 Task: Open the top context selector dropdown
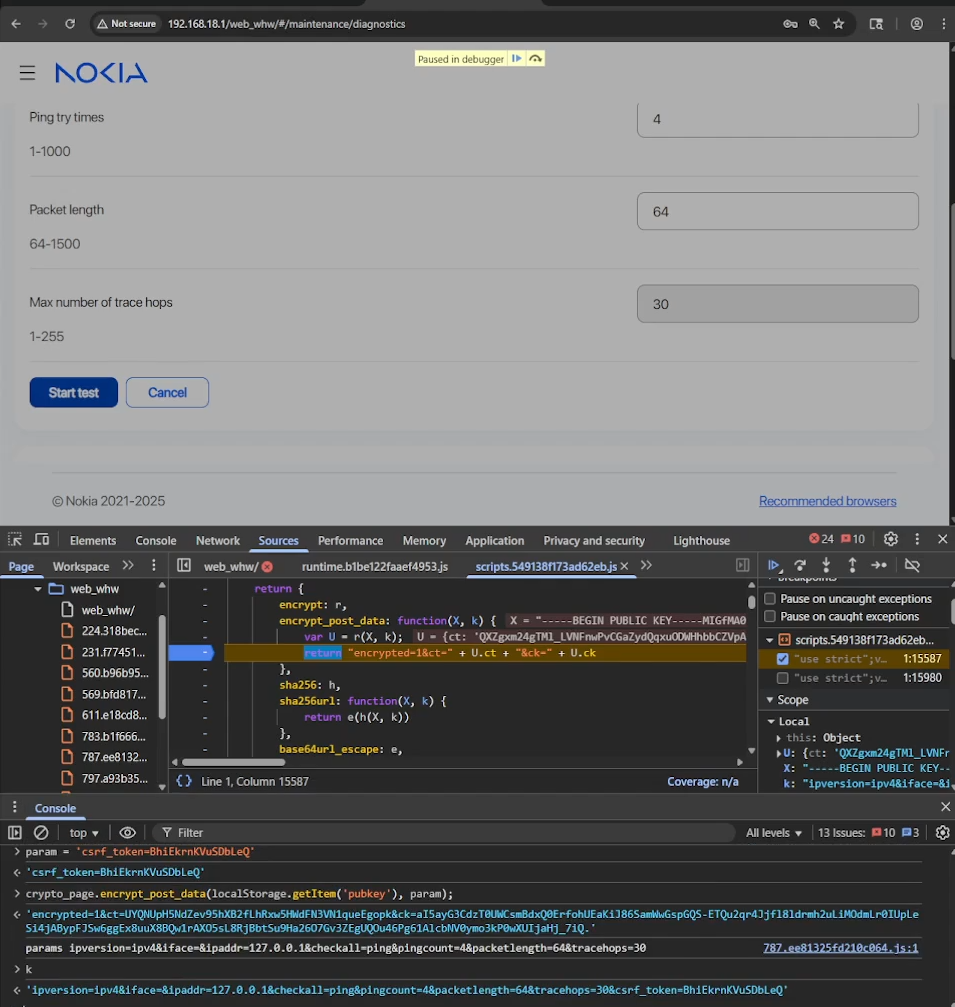pyautogui.click(x=84, y=833)
